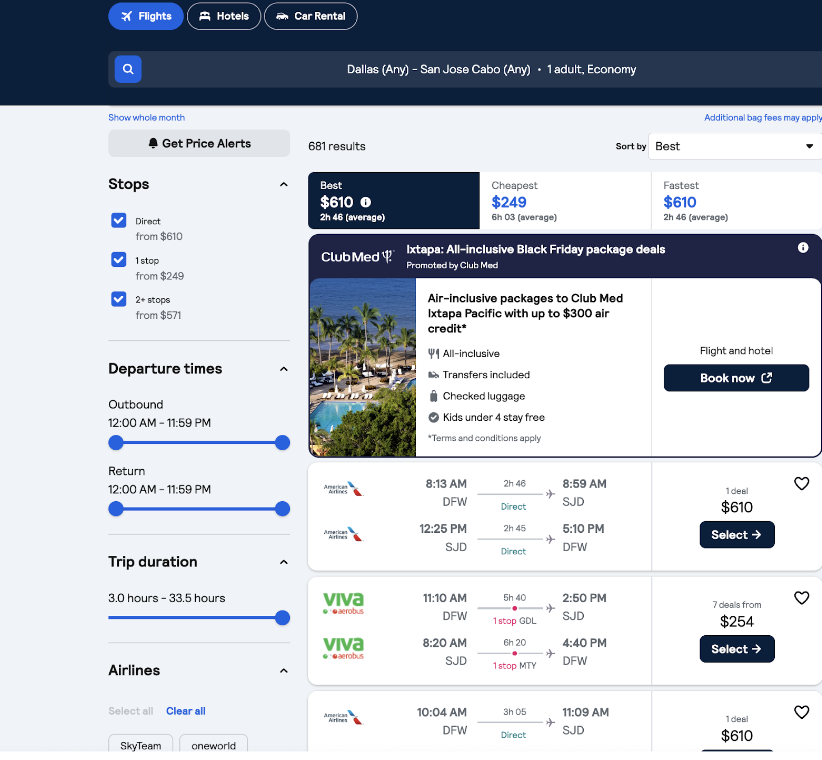This screenshot has width=822, height=760.
Task: Collapse the Airlines filter section
Action: point(284,671)
